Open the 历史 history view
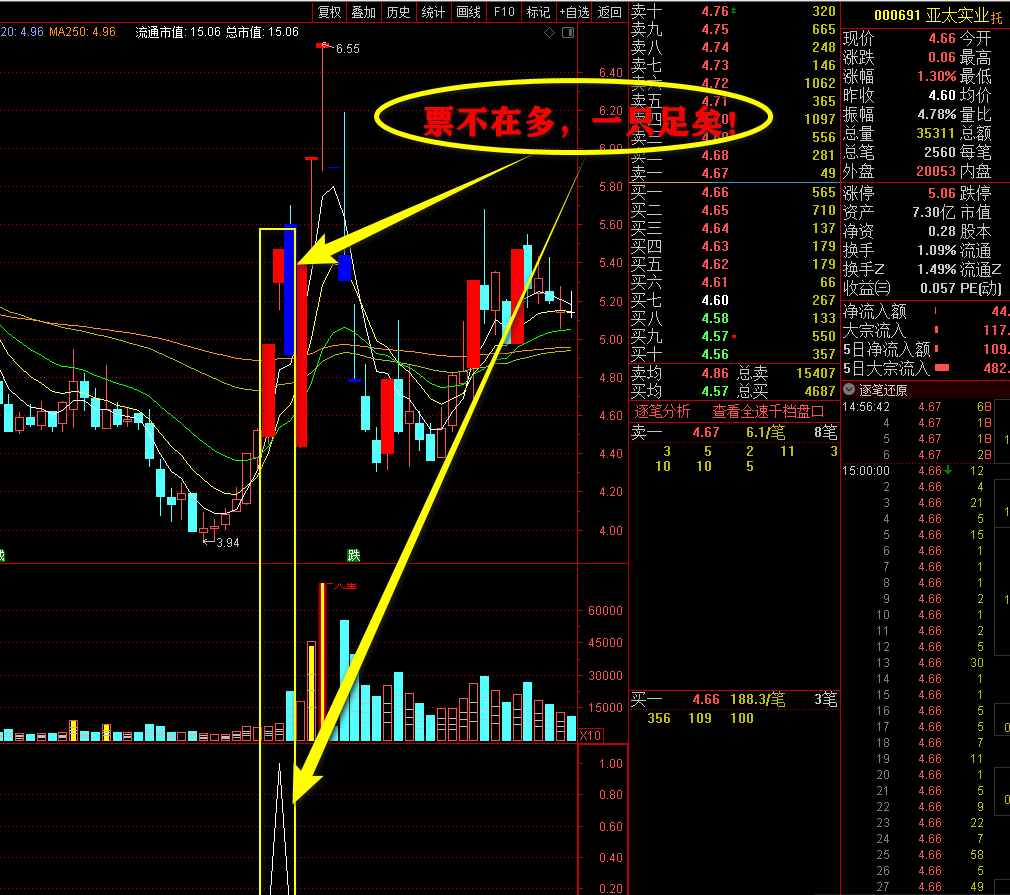The width and height of the screenshot is (1010, 895). [x=398, y=12]
